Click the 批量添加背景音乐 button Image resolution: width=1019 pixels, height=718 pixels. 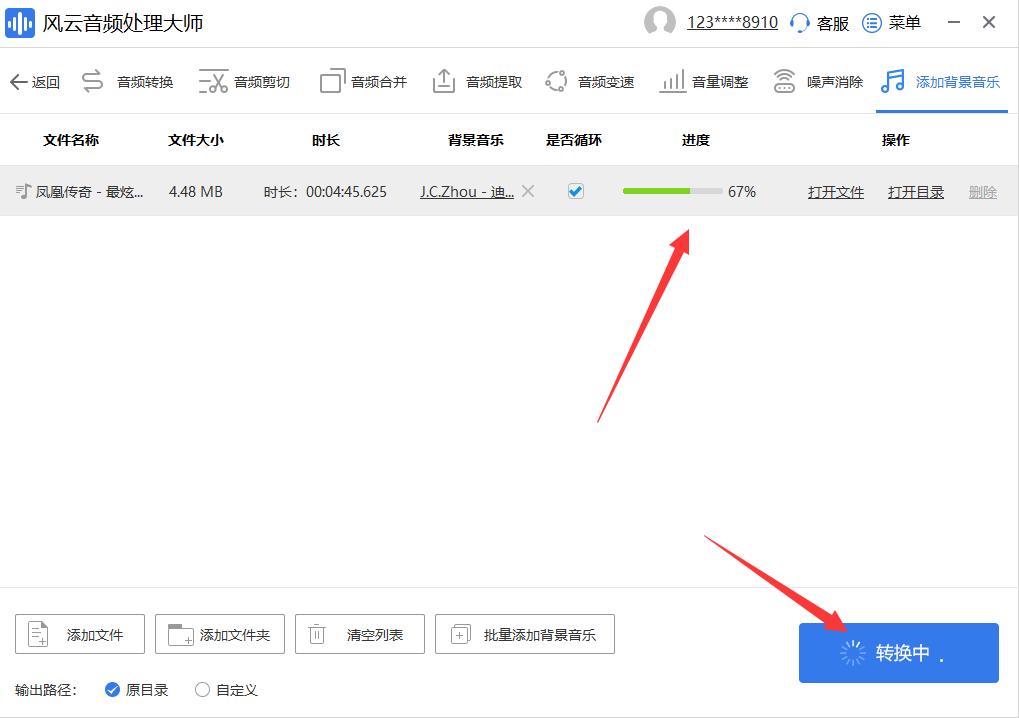(524, 633)
